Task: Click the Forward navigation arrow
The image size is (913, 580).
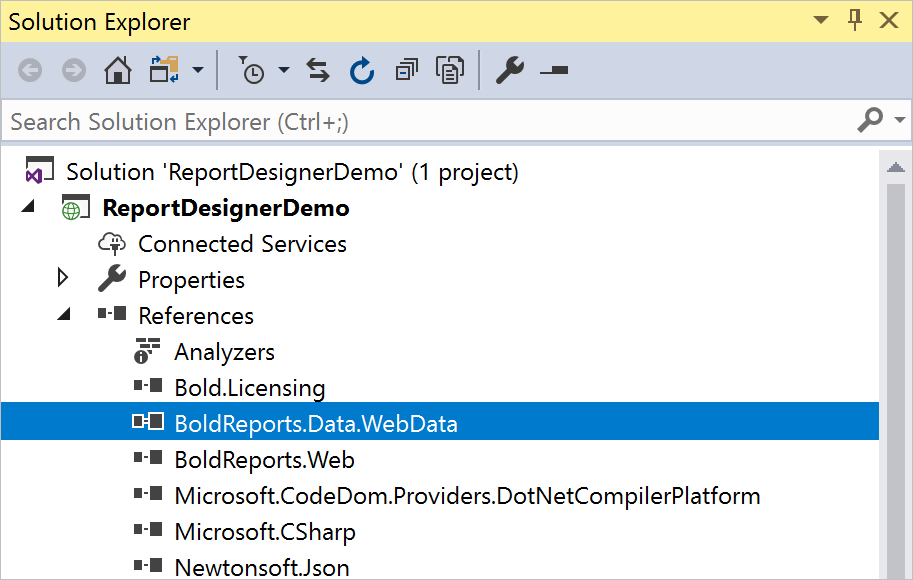Action: (74, 71)
